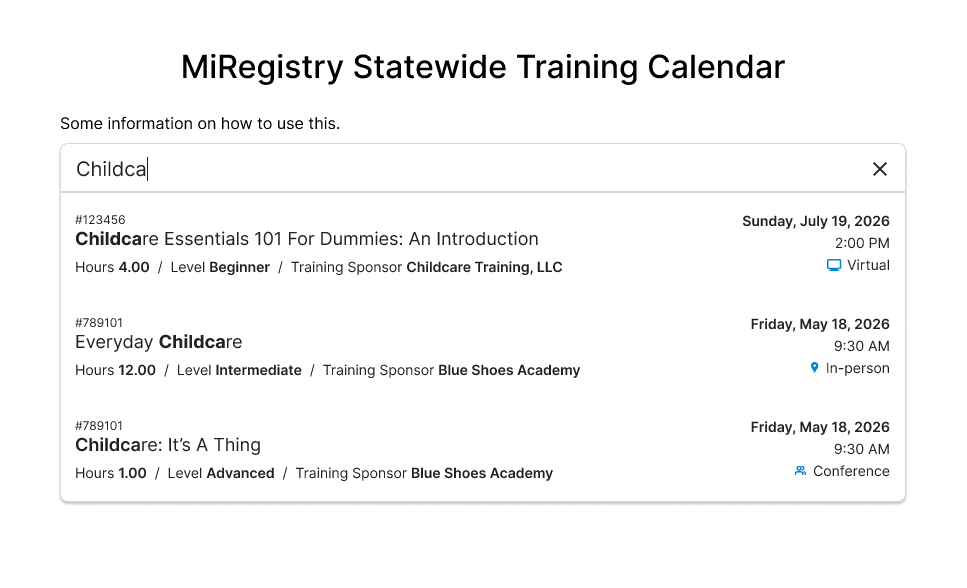Clear the search field with the X icon

click(x=880, y=169)
